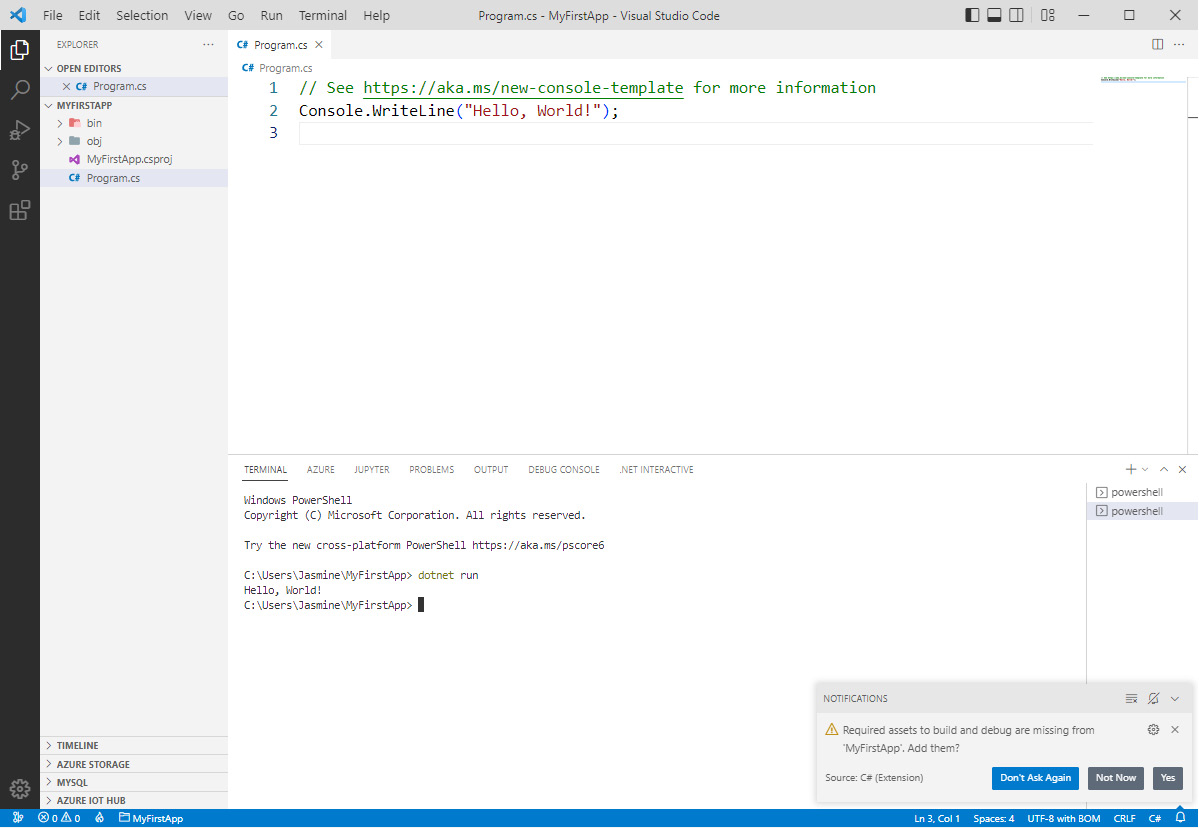
Task: Go to line via Ln 3, Col 1
Action: point(937,818)
